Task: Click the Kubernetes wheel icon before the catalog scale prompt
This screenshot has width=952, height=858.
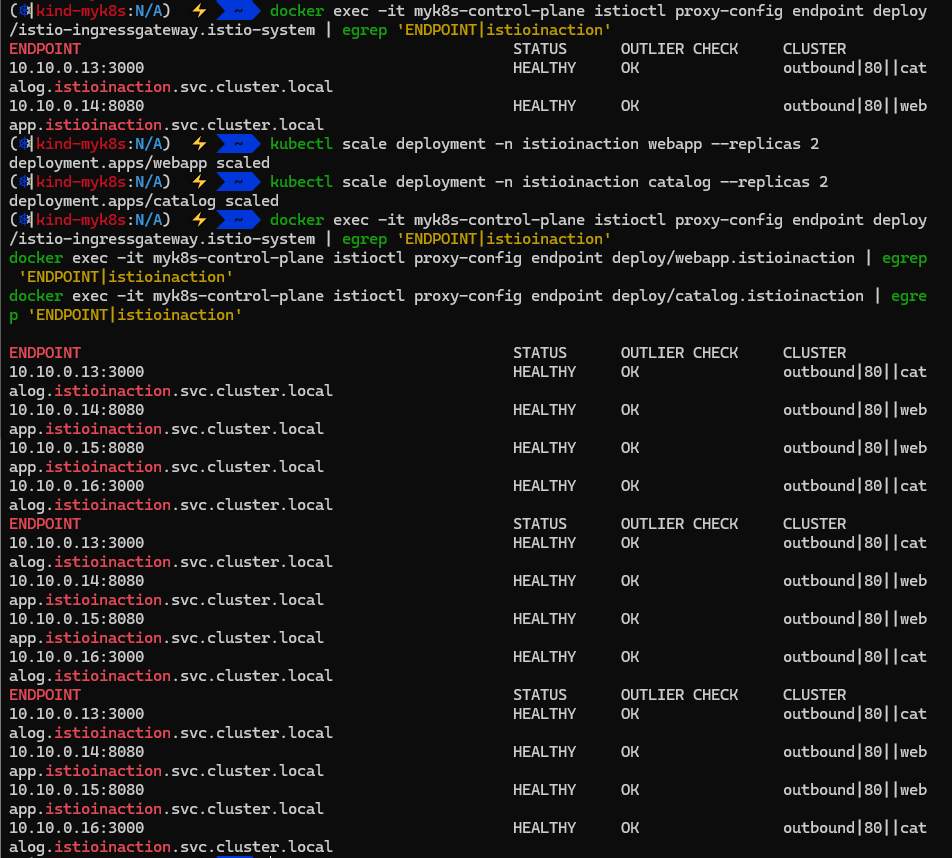Action: pos(24,182)
